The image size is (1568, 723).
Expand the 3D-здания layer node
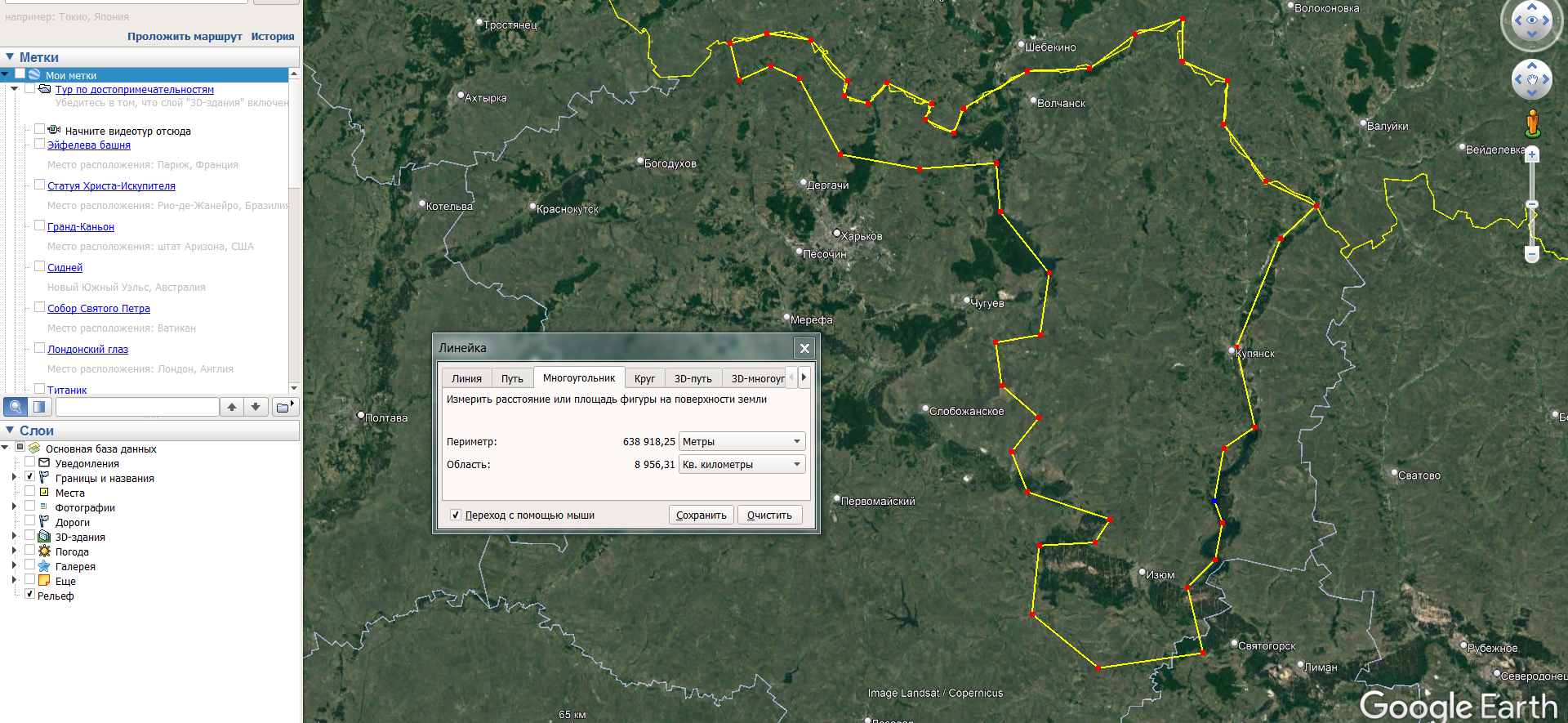point(14,536)
